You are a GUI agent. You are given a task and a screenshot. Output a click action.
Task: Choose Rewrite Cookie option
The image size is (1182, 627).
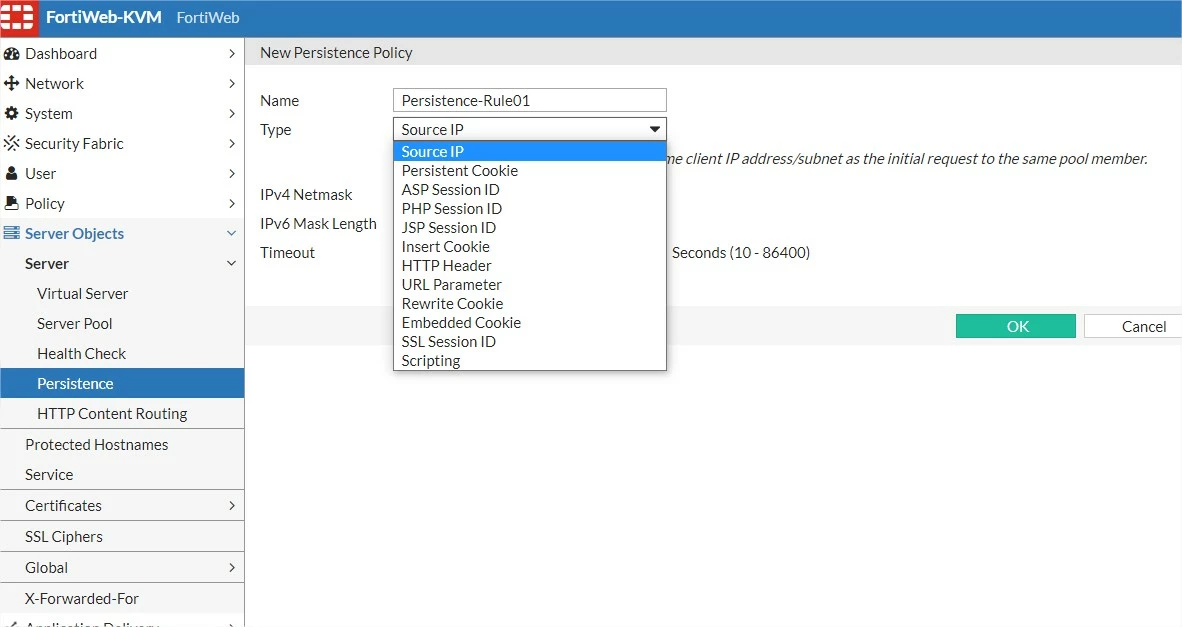(x=529, y=304)
